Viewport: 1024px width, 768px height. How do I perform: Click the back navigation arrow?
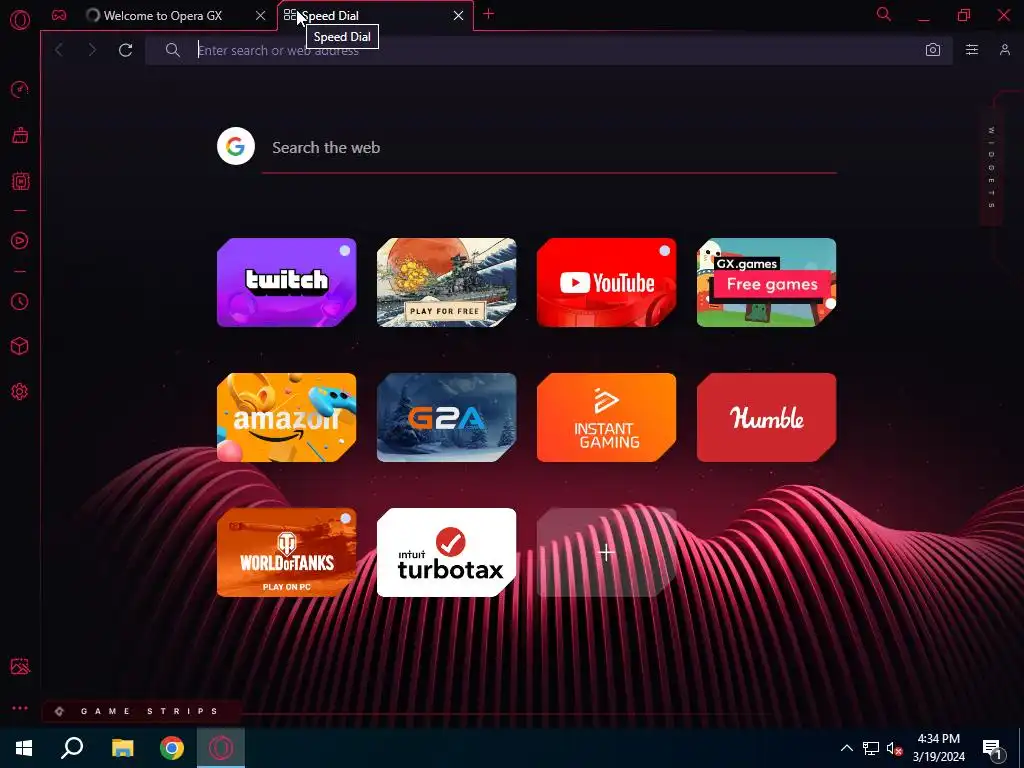[59, 50]
